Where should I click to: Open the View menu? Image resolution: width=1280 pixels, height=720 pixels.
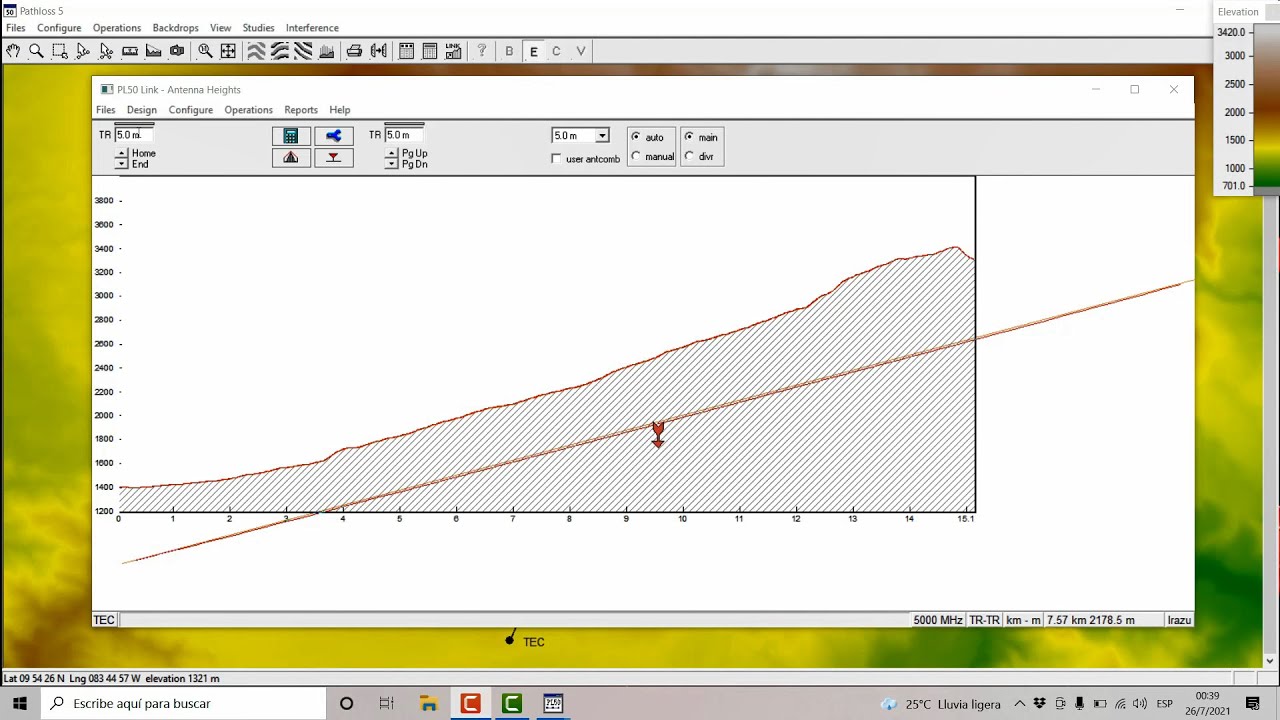coord(221,28)
